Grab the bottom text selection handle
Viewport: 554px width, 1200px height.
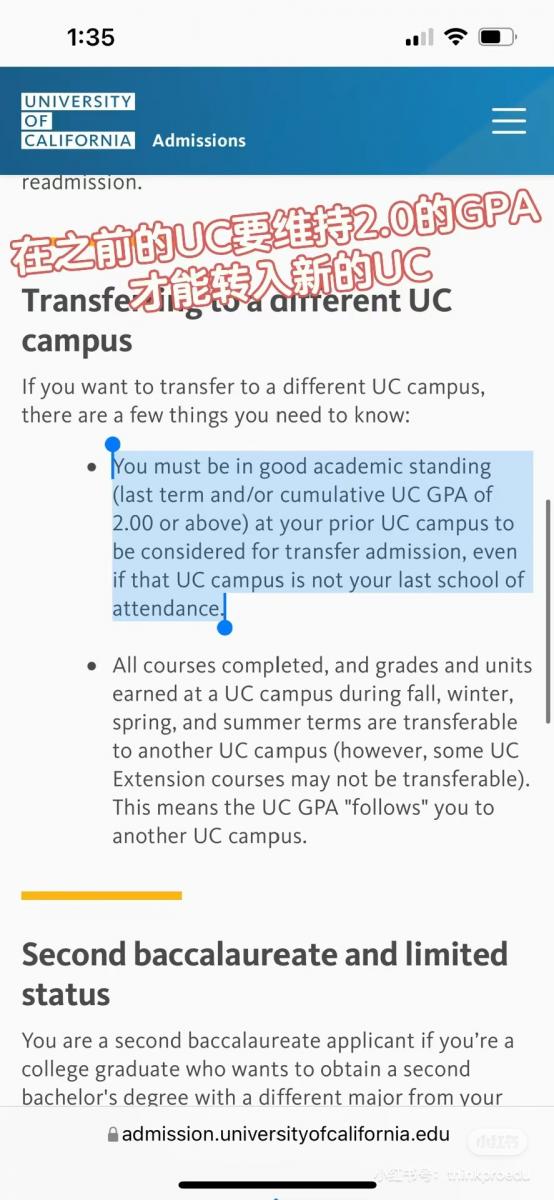[224, 627]
